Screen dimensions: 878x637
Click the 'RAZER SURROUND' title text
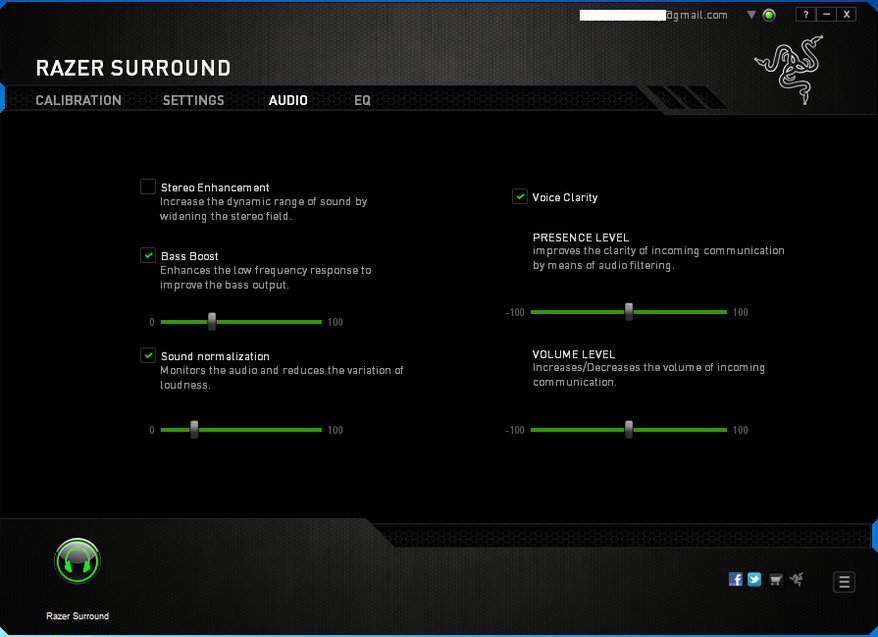(x=133, y=68)
